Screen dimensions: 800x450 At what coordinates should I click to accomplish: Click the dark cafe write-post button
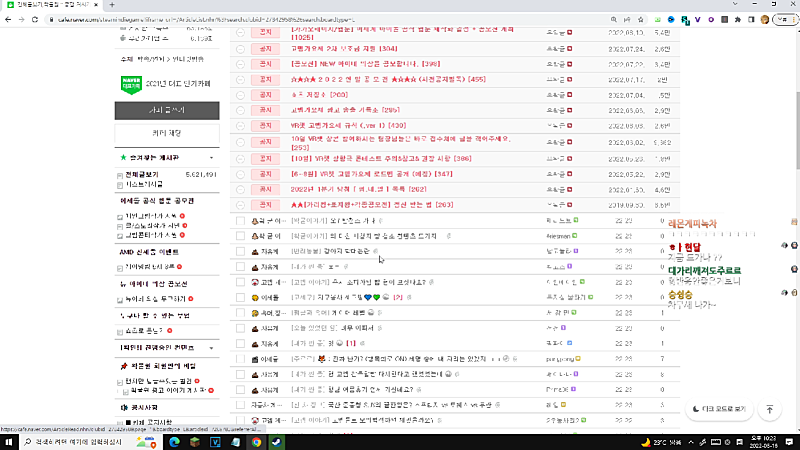[x=167, y=110]
